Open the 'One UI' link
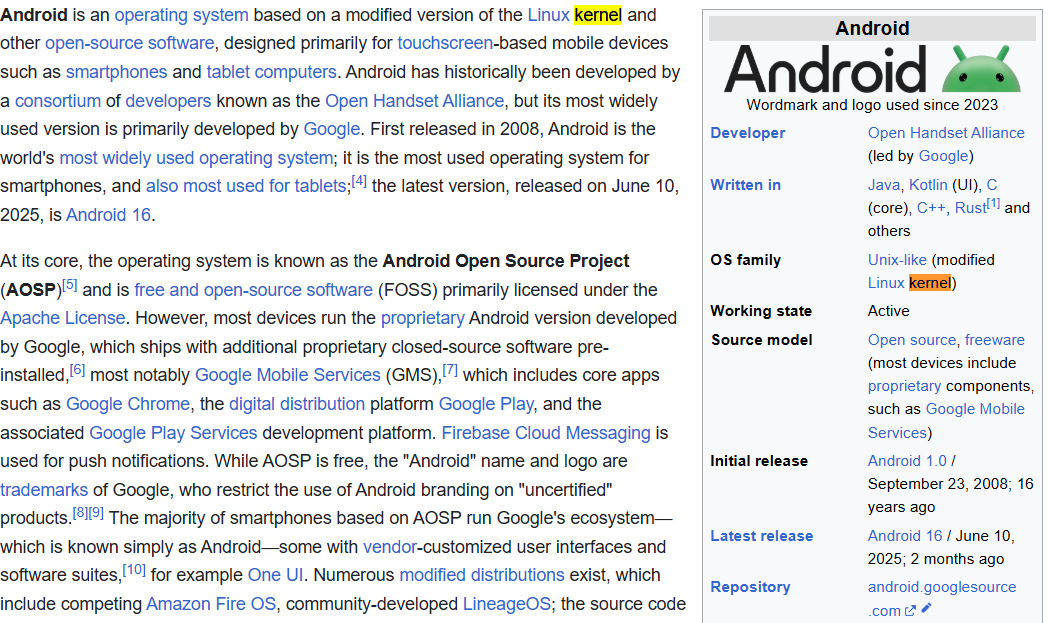 pos(275,575)
